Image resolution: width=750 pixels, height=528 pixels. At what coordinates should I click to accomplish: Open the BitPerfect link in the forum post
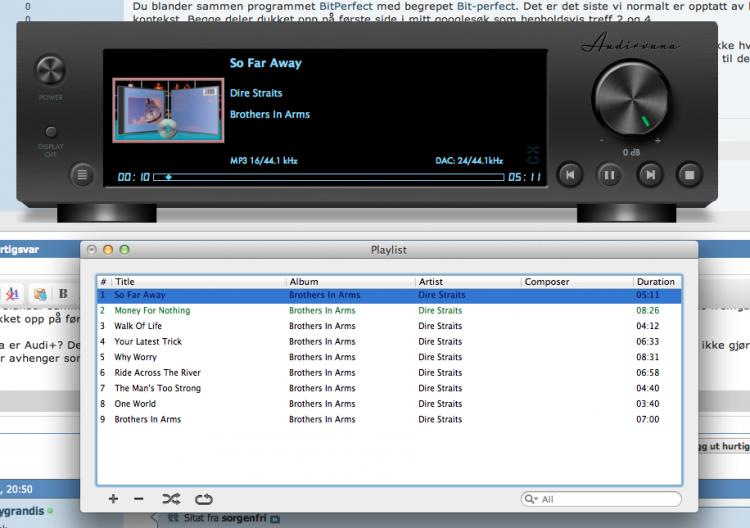tap(345, 6)
